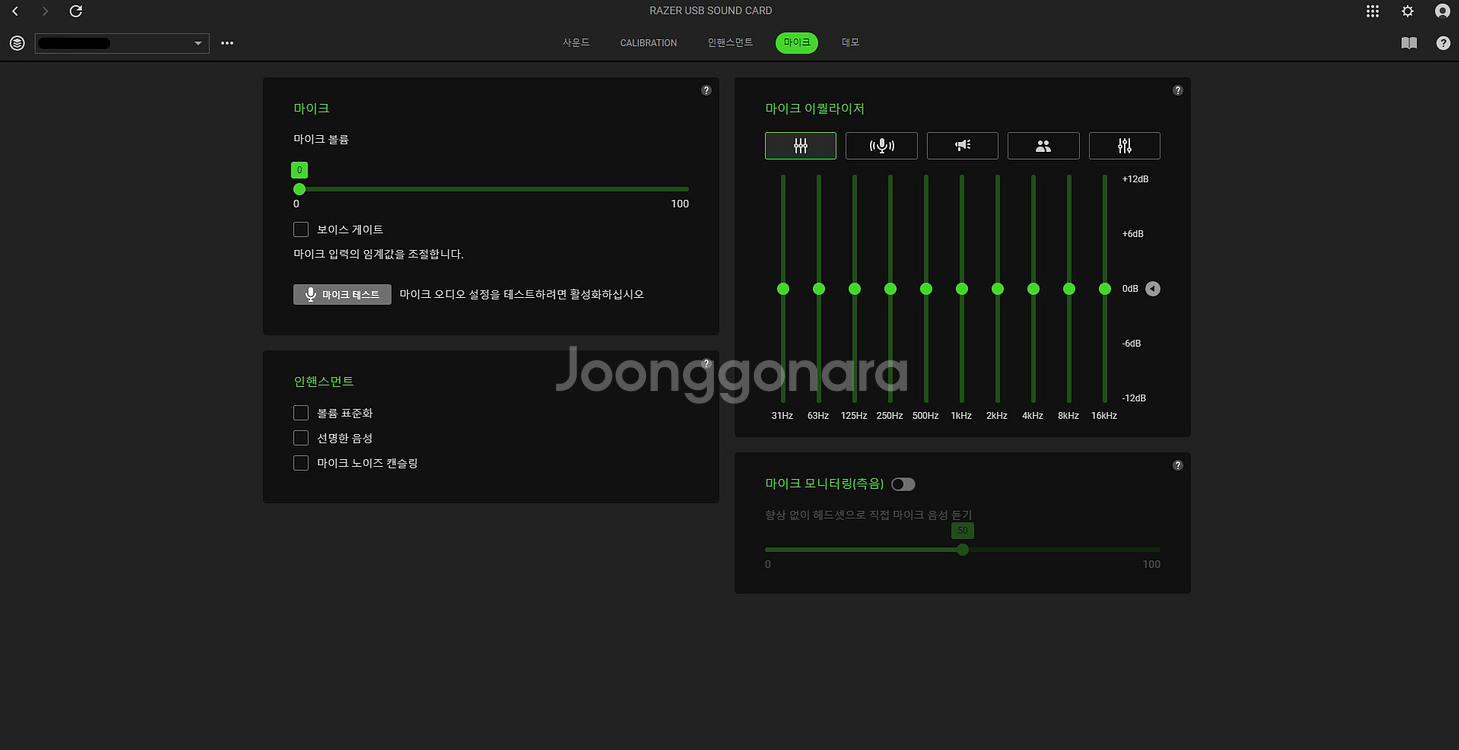This screenshot has height=750, width=1459.
Task: Switch to the CALIBRATION tab
Action: click(x=648, y=43)
